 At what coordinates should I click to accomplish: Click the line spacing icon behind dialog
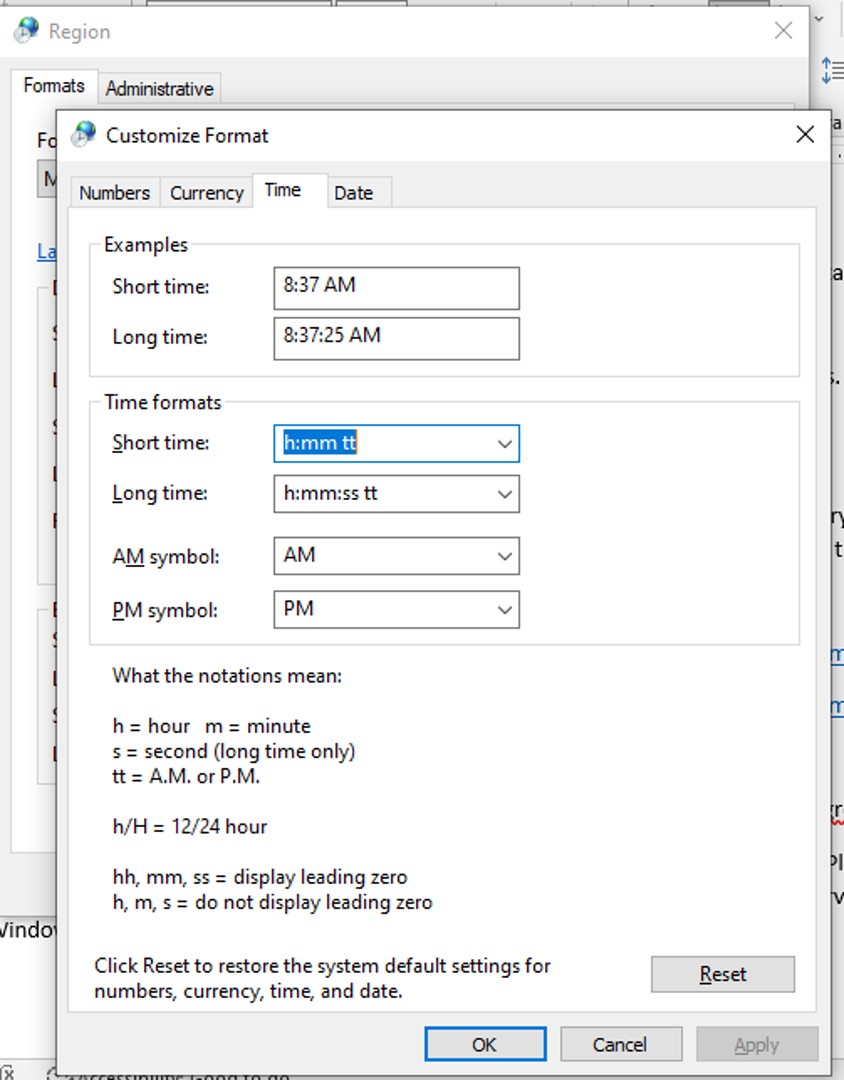(x=832, y=70)
